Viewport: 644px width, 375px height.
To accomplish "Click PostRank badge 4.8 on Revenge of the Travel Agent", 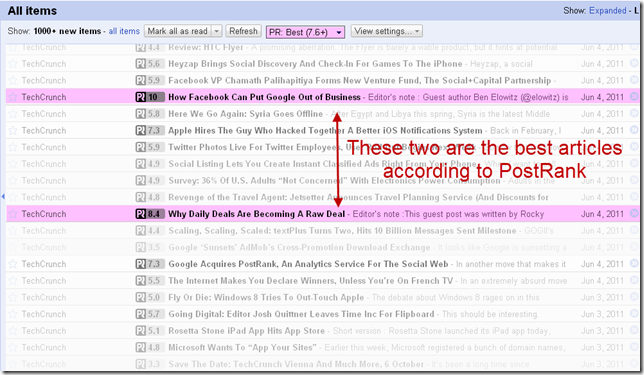I will (x=150, y=197).
